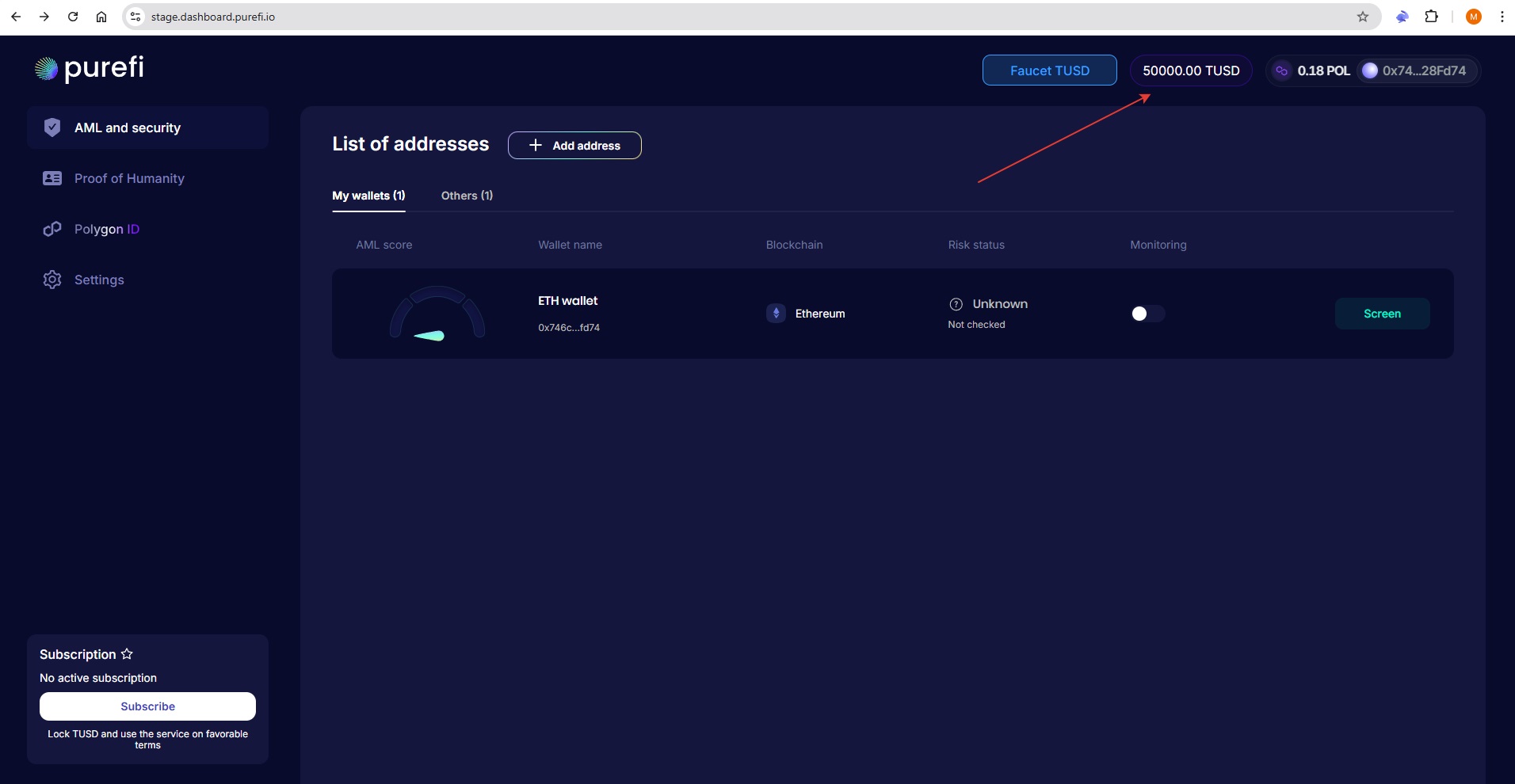Open AML and security shield icon

coord(52,127)
